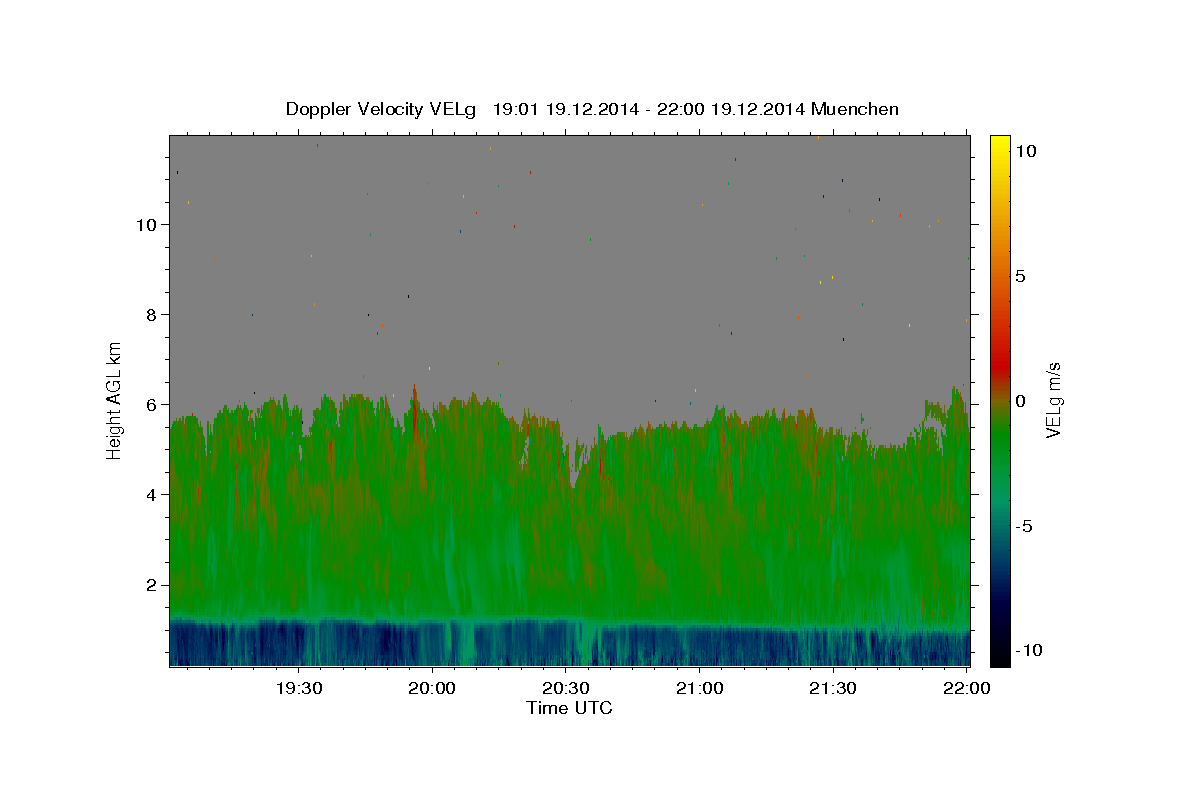Select the 20:00 time tick label
This screenshot has width=1200, height=800.
pyautogui.click(x=432, y=688)
